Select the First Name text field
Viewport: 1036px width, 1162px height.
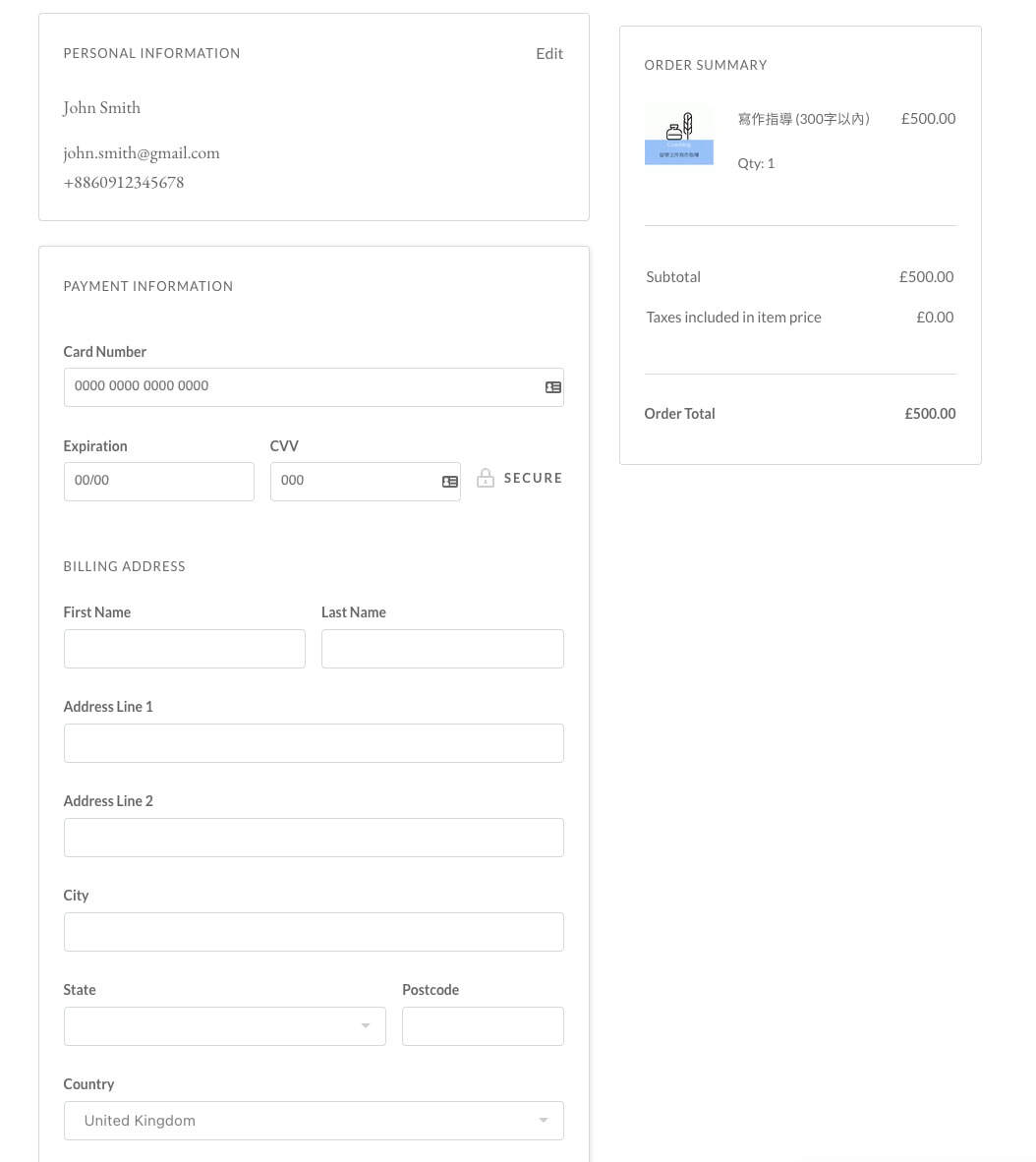point(184,649)
